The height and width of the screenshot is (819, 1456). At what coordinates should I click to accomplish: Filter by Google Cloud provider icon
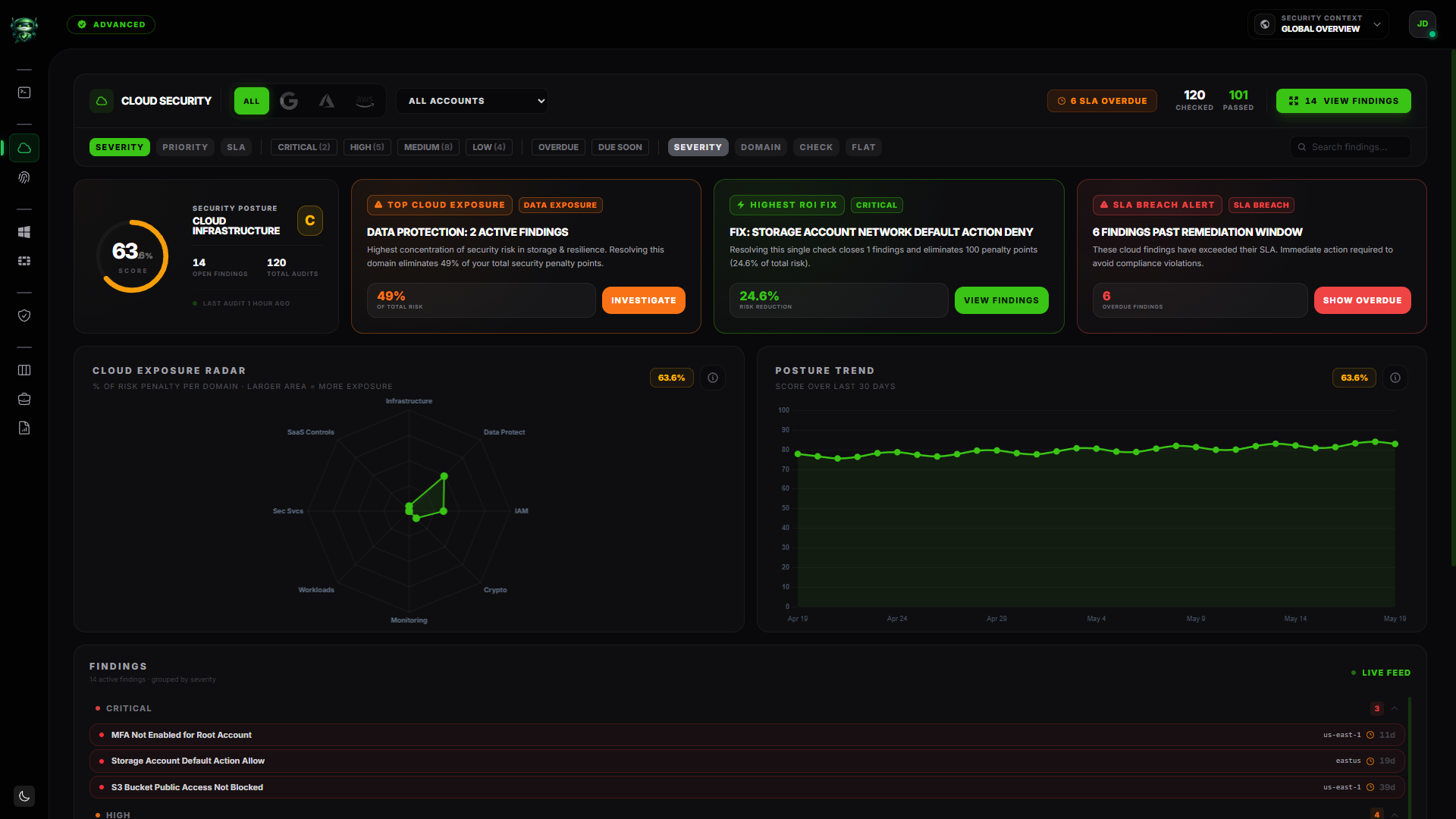289,101
